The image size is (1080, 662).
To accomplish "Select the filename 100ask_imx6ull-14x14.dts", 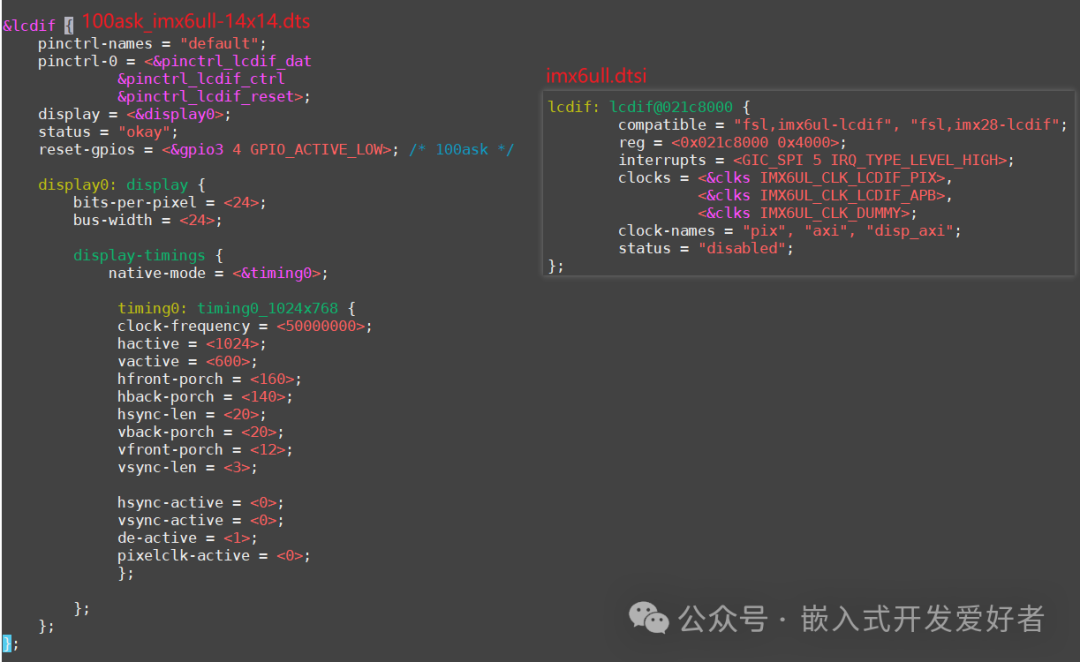I will [197, 21].
